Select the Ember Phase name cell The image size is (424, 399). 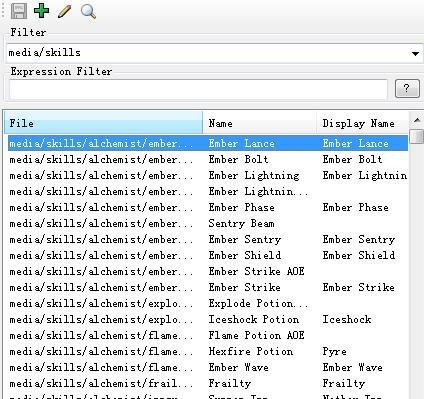pos(242,208)
